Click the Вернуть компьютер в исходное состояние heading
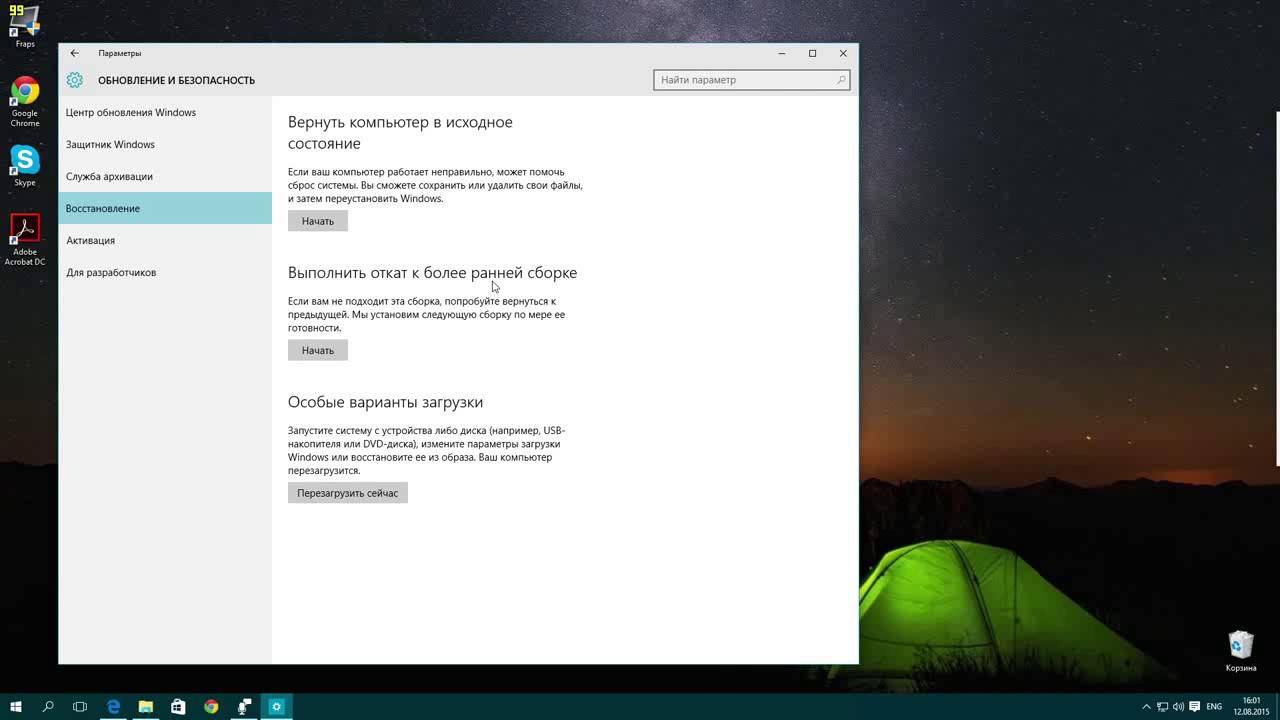The height and width of the screenshot is (720, 1280). click(400, 133)
